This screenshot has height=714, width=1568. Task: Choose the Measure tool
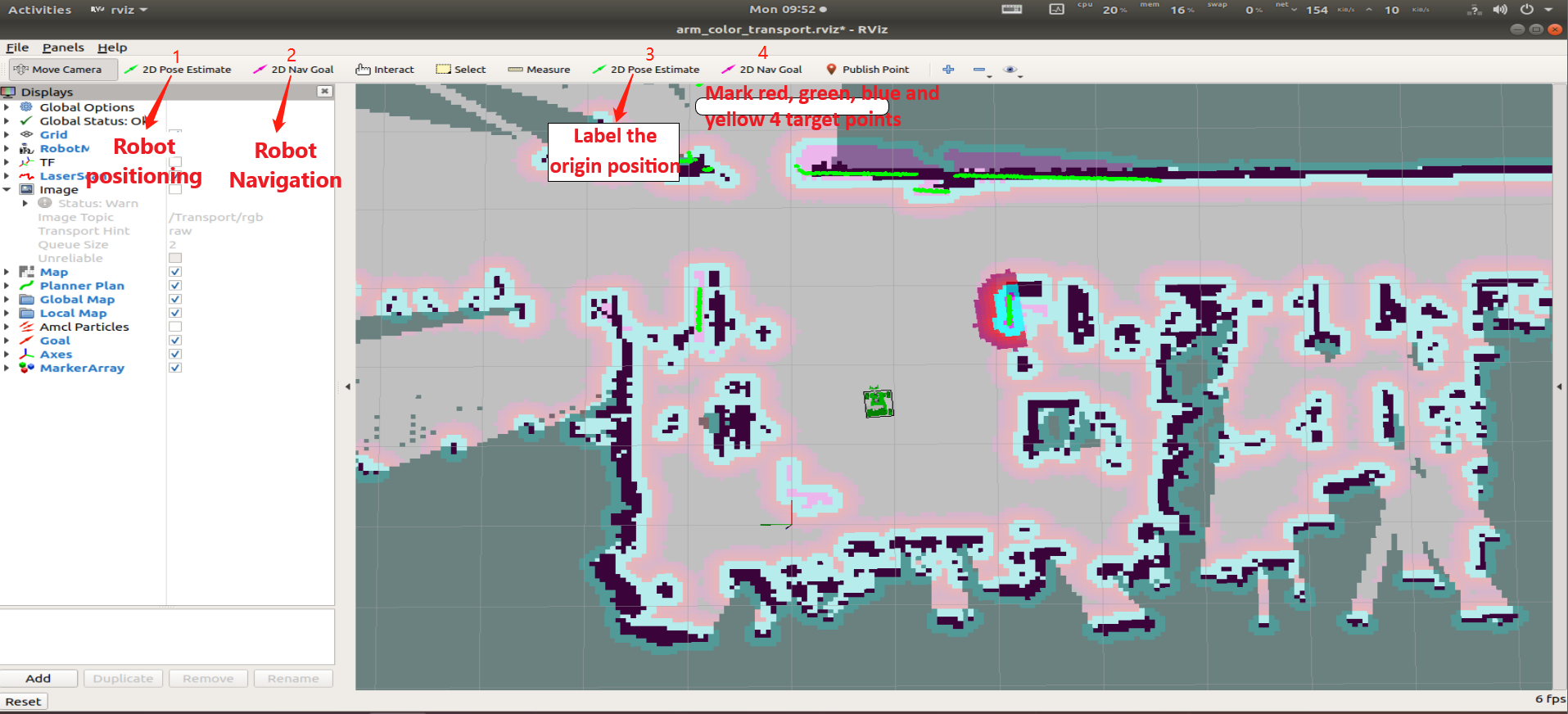tap(539, 70)
